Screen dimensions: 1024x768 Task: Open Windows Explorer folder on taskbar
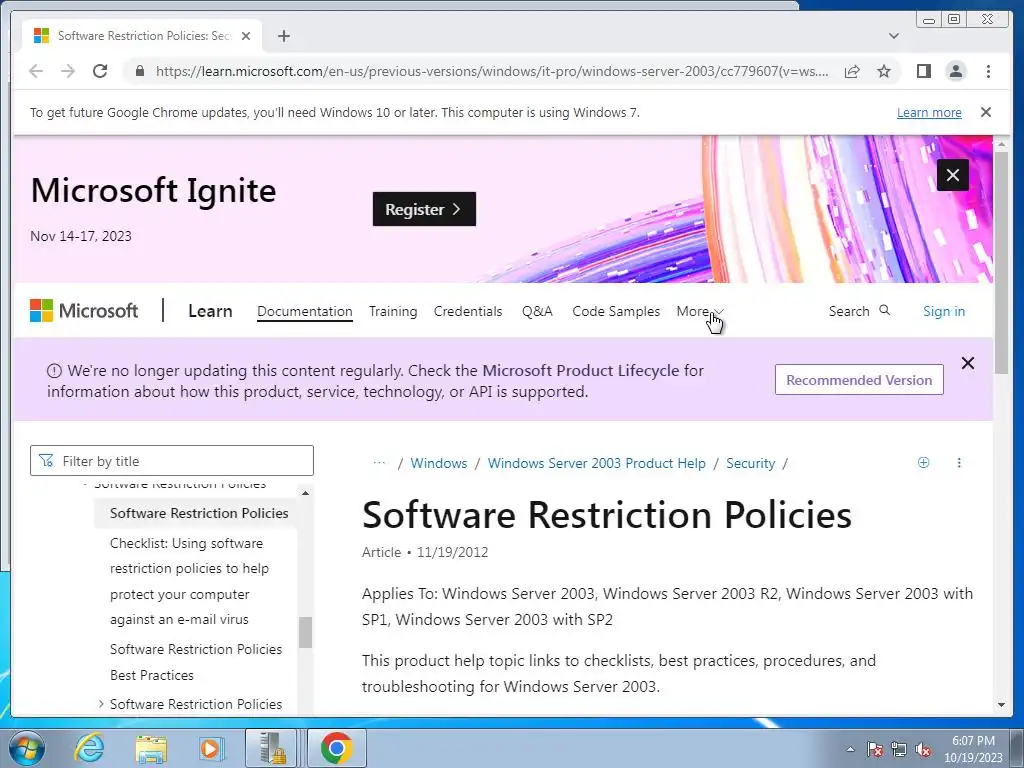pyautogui.click(x=151, y=748)
